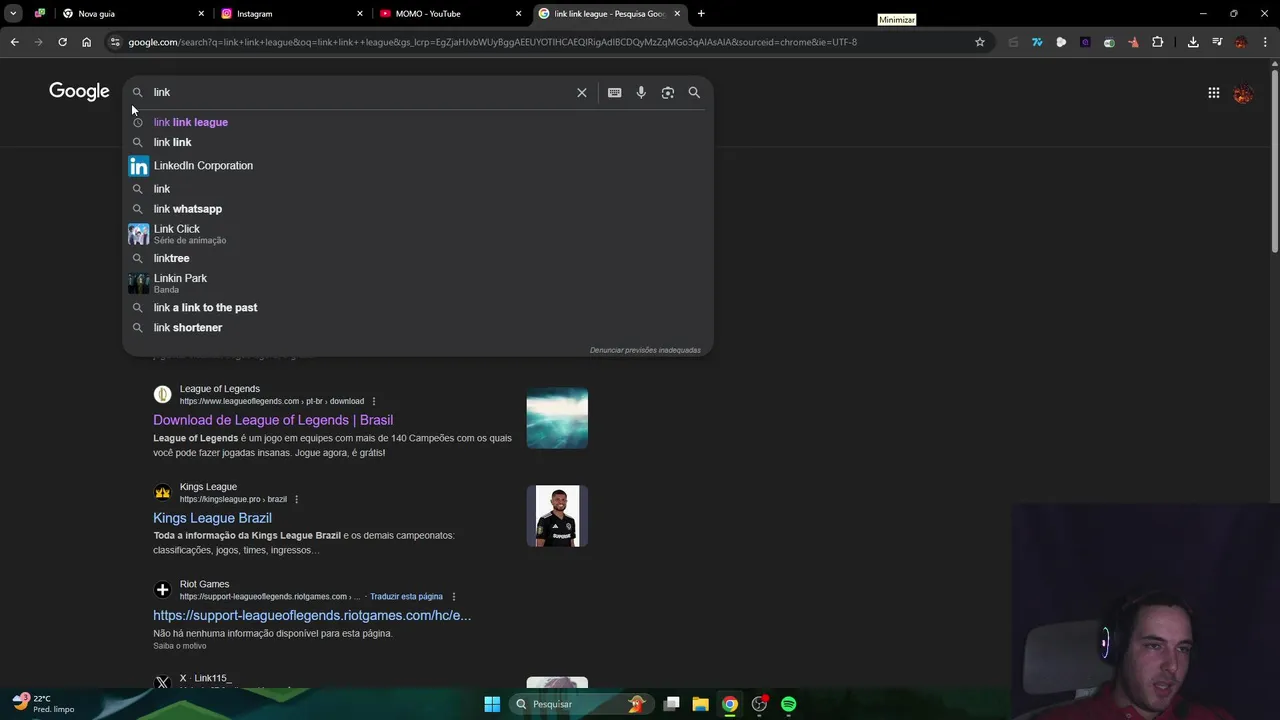
Task: Click the Google logo
Action: [79, 92]
